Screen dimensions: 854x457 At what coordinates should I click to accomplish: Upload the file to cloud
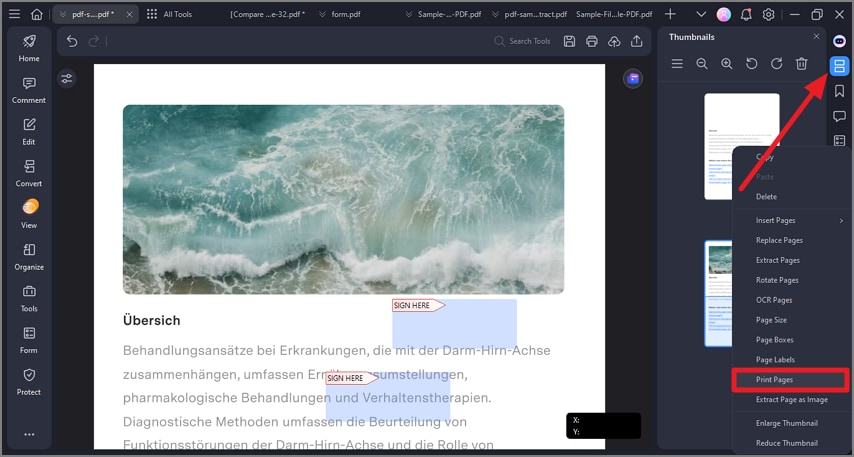(x=614, y=41)
